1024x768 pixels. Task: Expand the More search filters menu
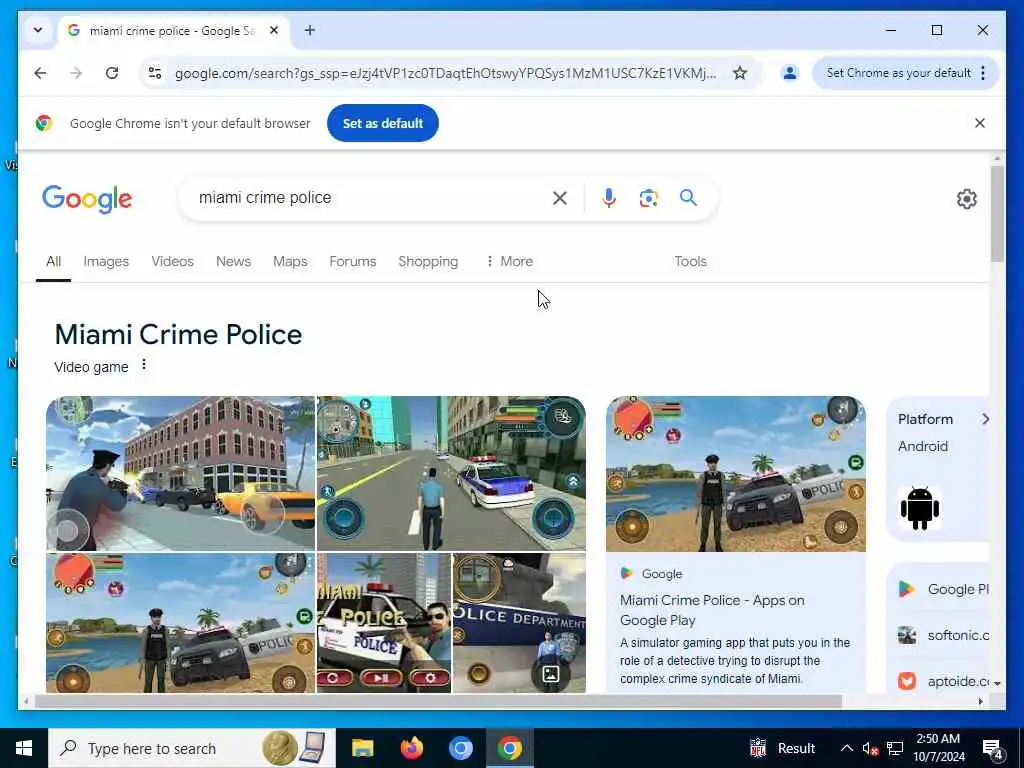(509, 261)
